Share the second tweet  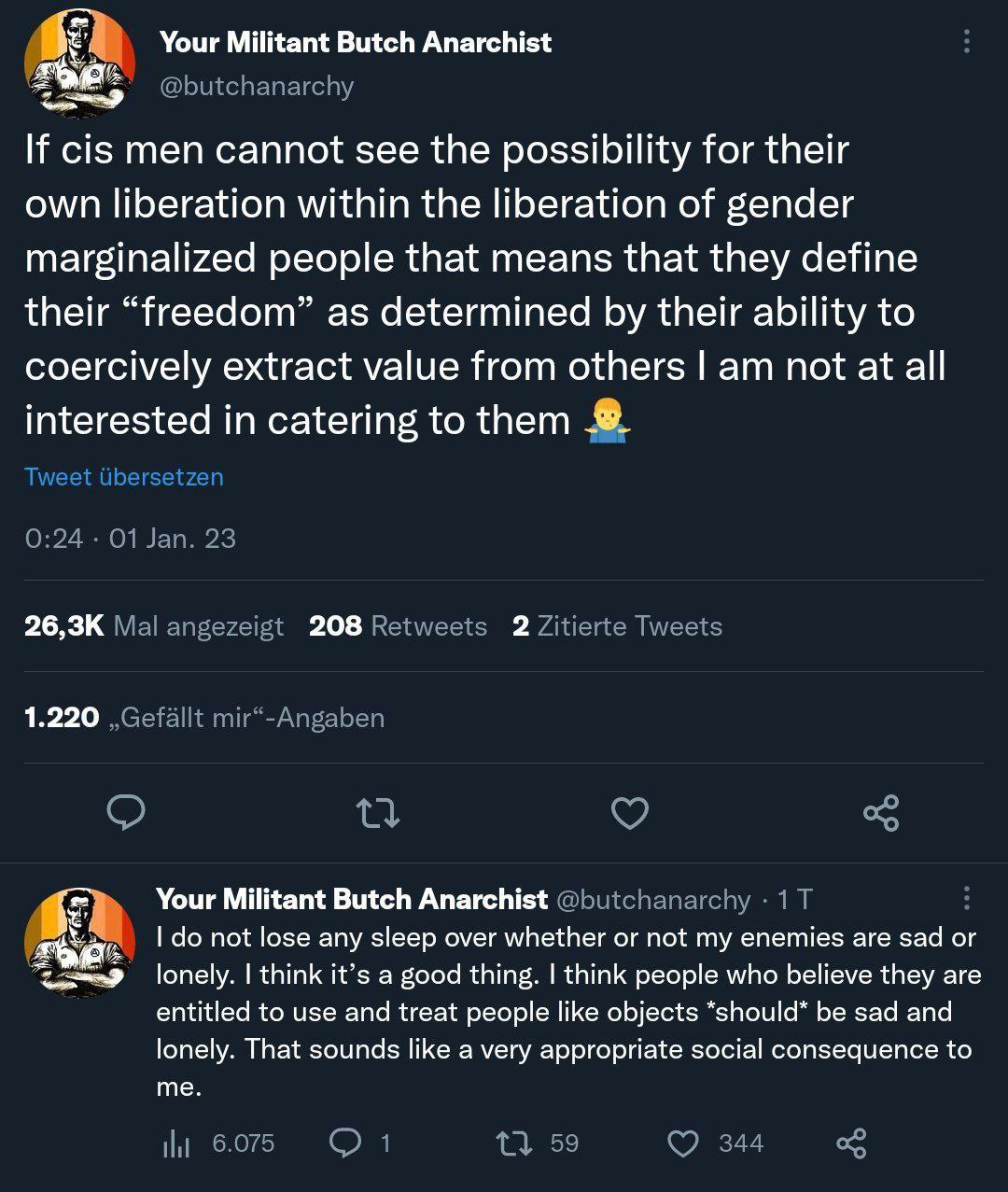pos(851,1143)
